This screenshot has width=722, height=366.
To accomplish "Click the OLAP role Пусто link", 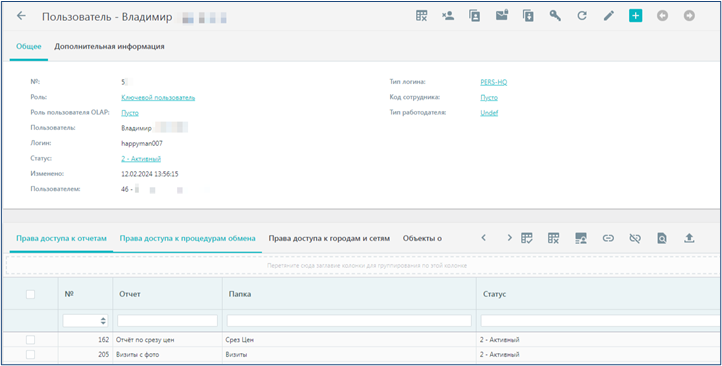I will point(130,113).
